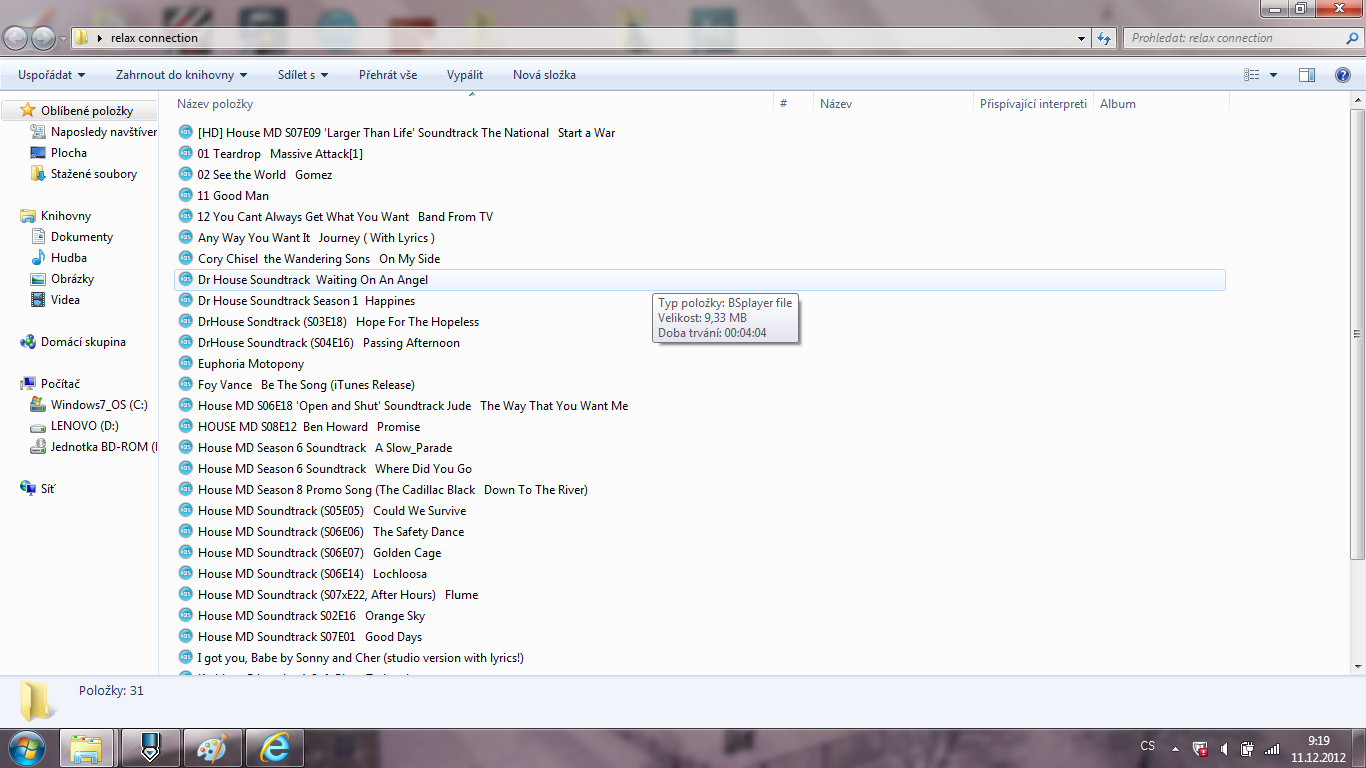Click the 'Přehrát vše' button

pyautogui.click(x=388, y=75)
